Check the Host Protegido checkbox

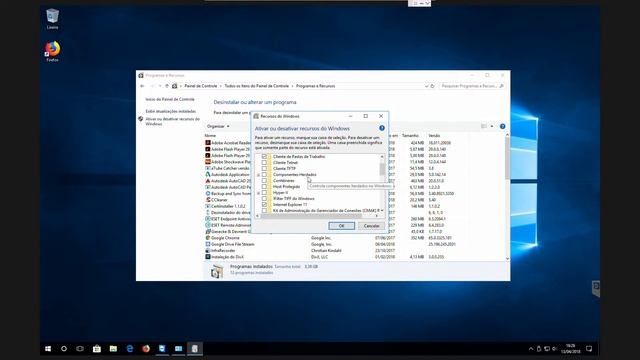[264, 187]
